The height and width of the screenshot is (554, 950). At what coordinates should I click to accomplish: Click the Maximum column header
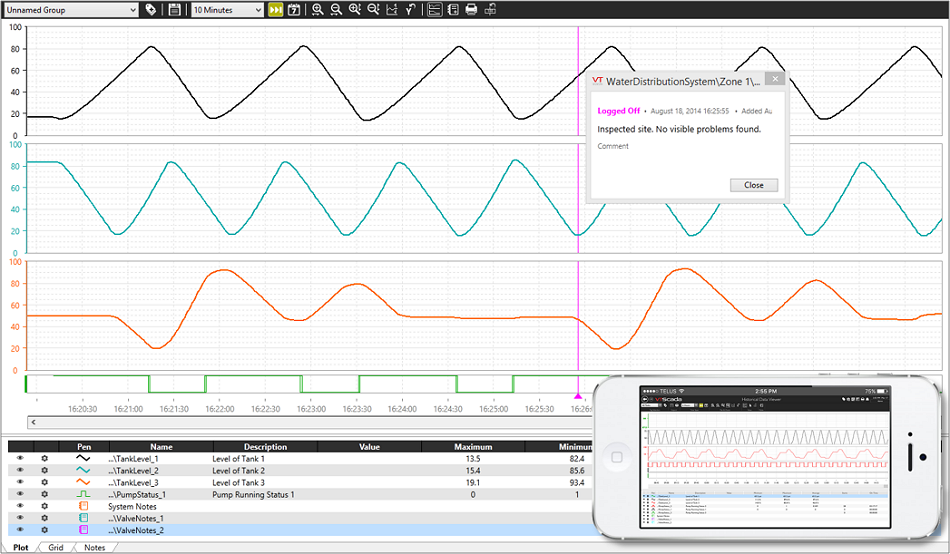[x=472, y=447]
